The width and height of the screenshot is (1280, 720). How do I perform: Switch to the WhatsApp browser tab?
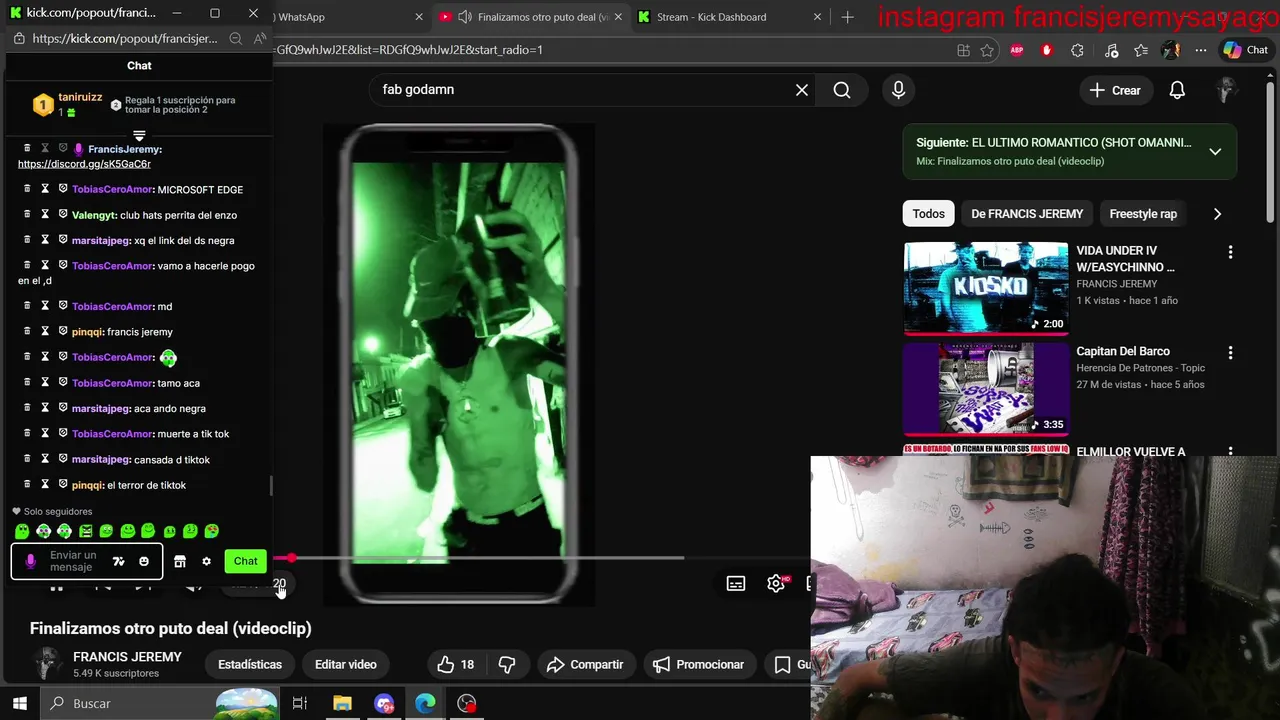[300, 17]
